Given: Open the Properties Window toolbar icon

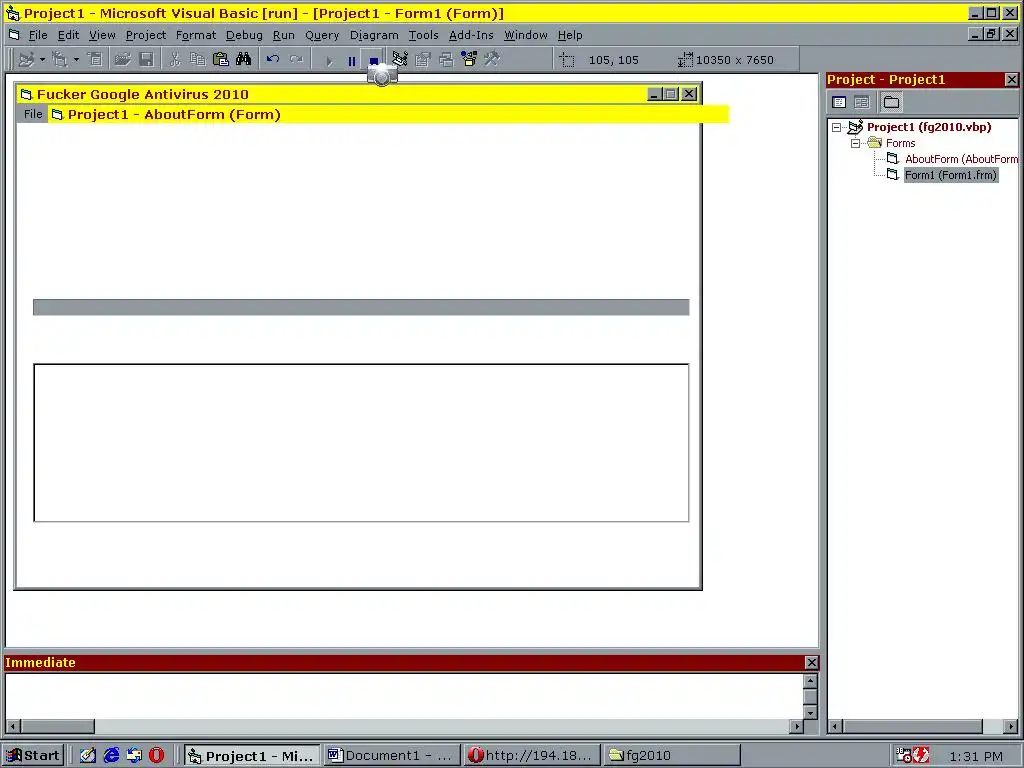Looking at the screenshot, I should [x=423, y=59].
